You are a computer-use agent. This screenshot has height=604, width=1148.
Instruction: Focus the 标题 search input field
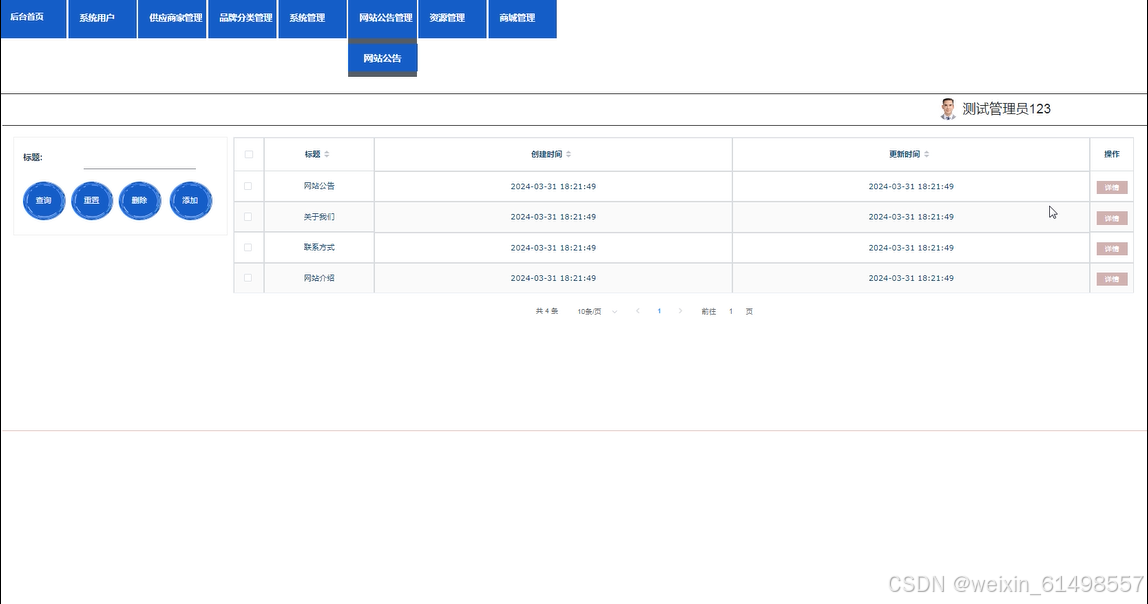tap(139, 159)
